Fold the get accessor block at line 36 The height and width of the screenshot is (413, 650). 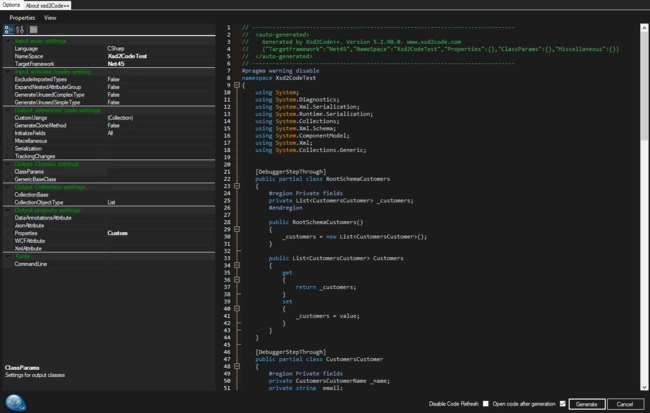(x=237, y=280)
